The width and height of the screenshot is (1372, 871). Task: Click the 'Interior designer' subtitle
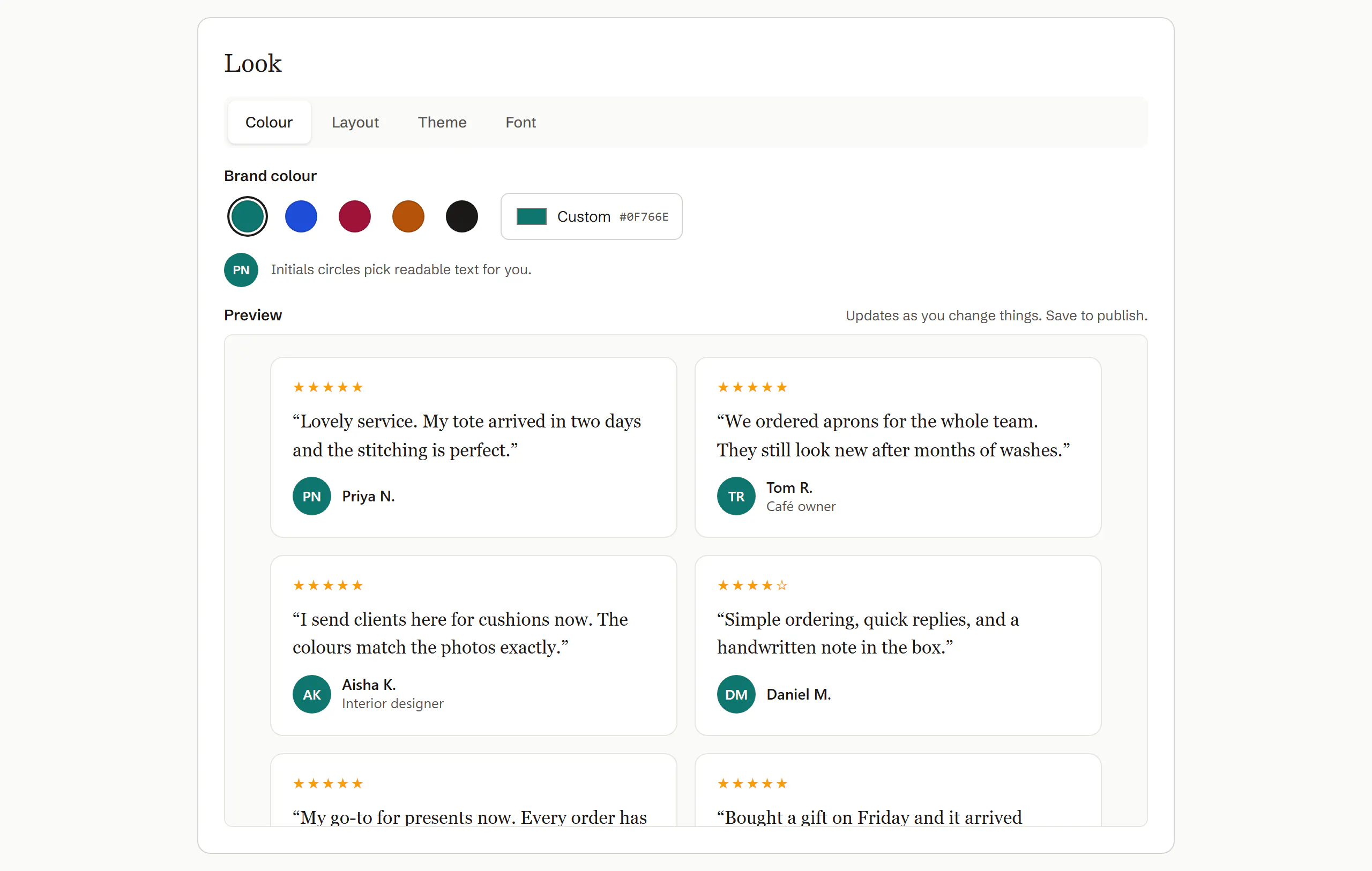click(x=392, y=703)
